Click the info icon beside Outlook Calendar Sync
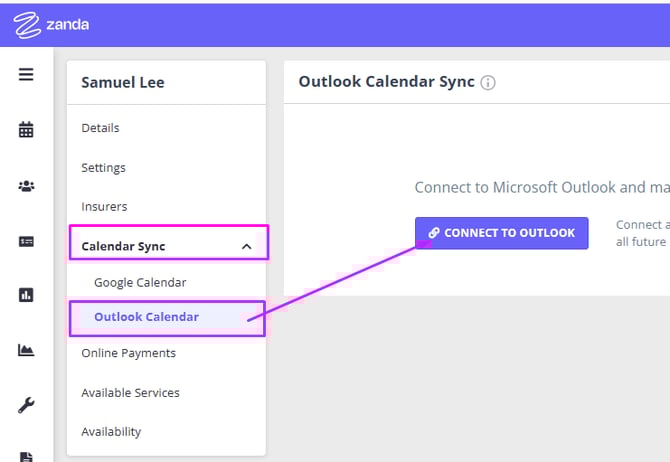 tap(488, 83)
